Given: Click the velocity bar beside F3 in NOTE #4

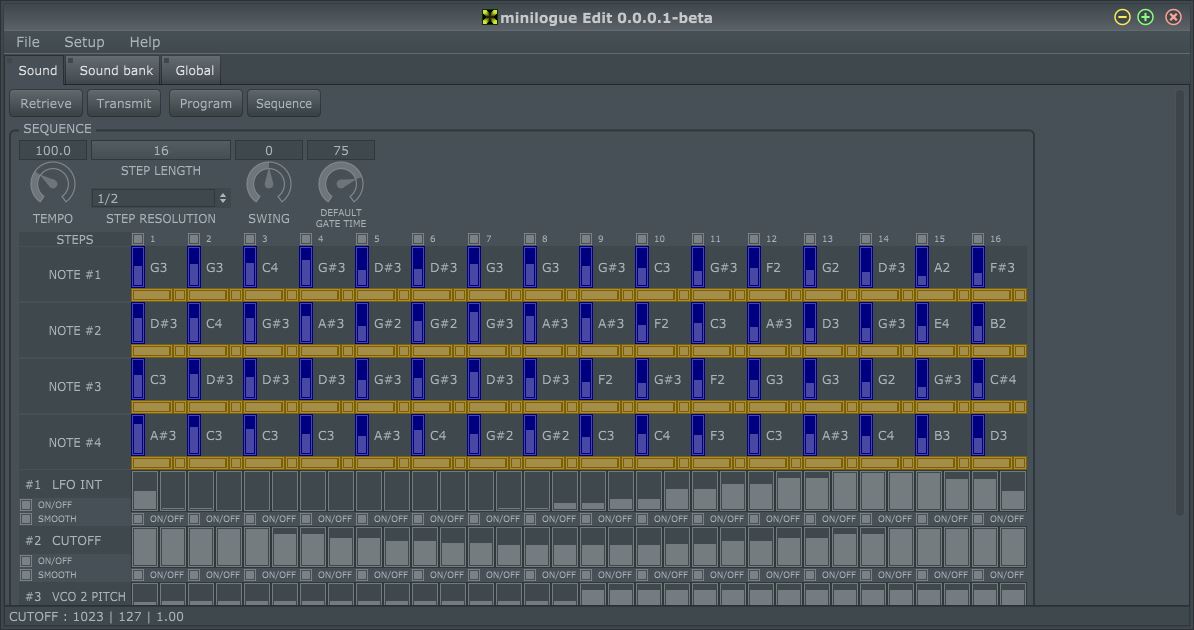Looking at the screenshot, I should [698, 435].
